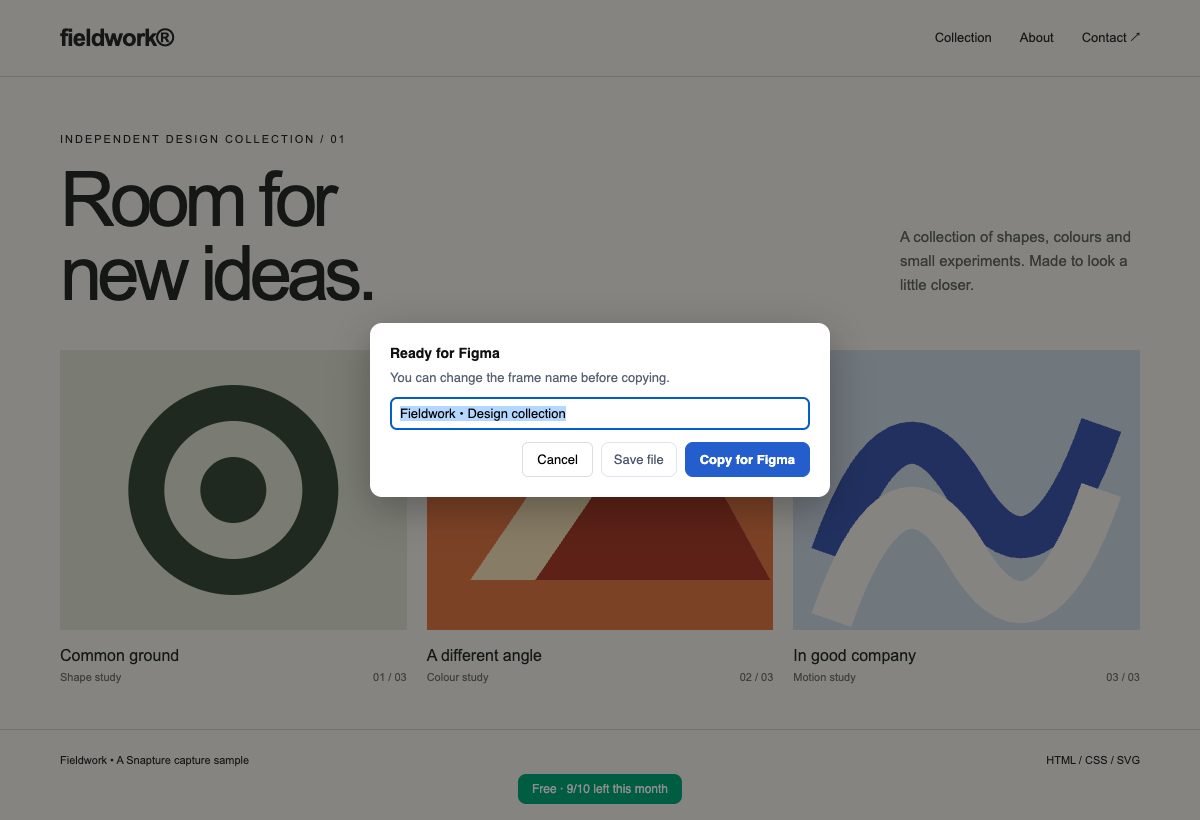Screen dimensions: 1200x820
Task: Click the In good company title
Action: (854, 655)
